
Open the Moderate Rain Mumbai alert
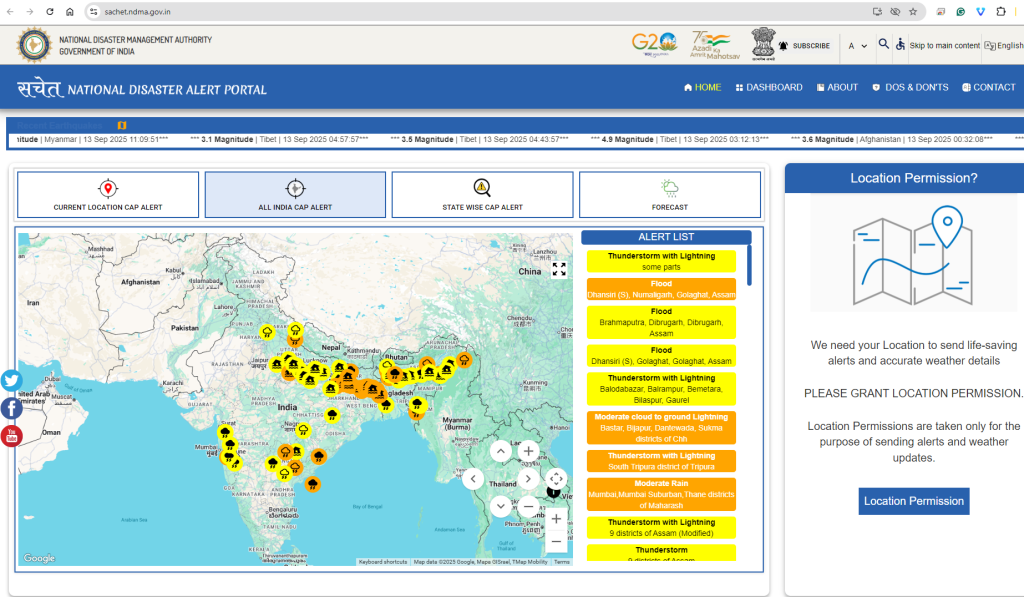[x=661, y=494]
